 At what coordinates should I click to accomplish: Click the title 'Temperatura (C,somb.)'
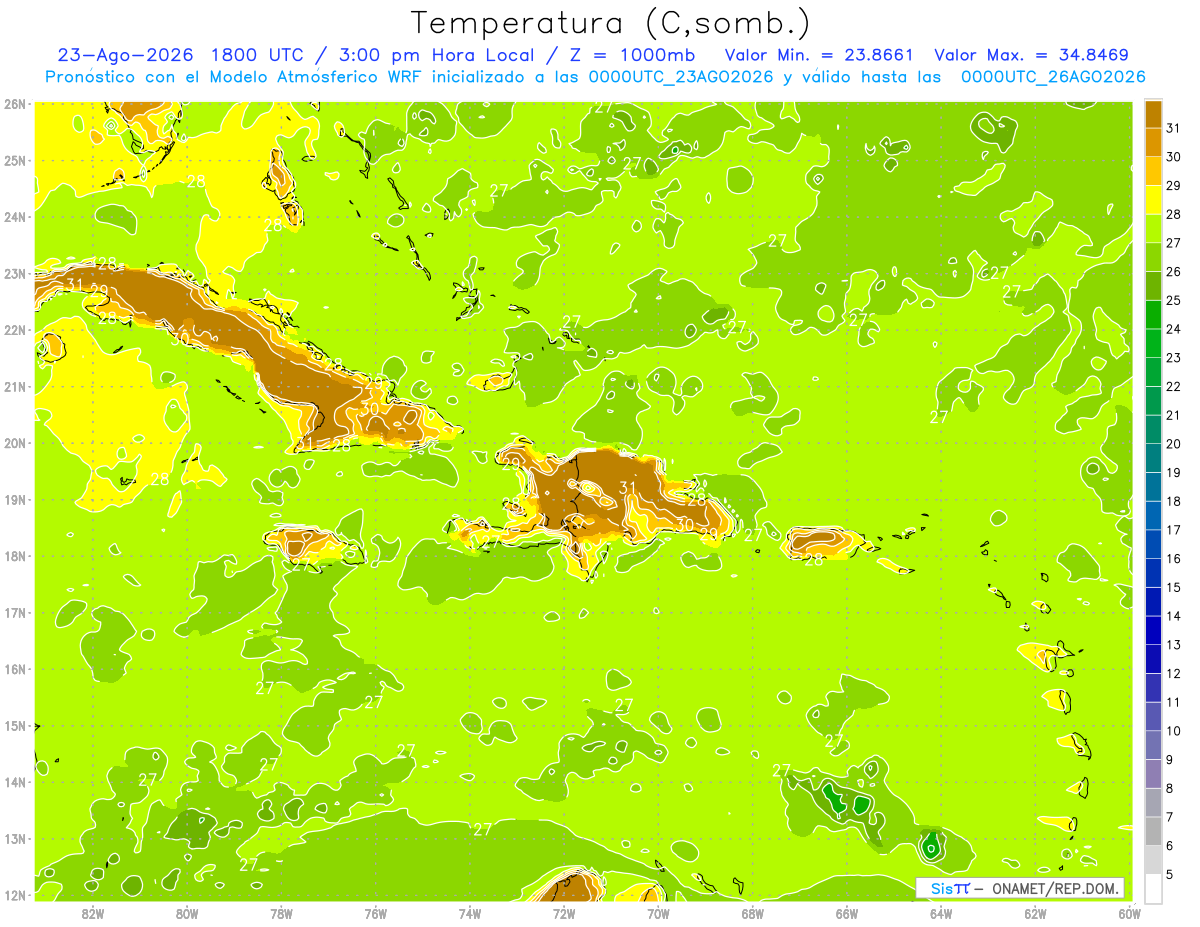coord(611,23)
